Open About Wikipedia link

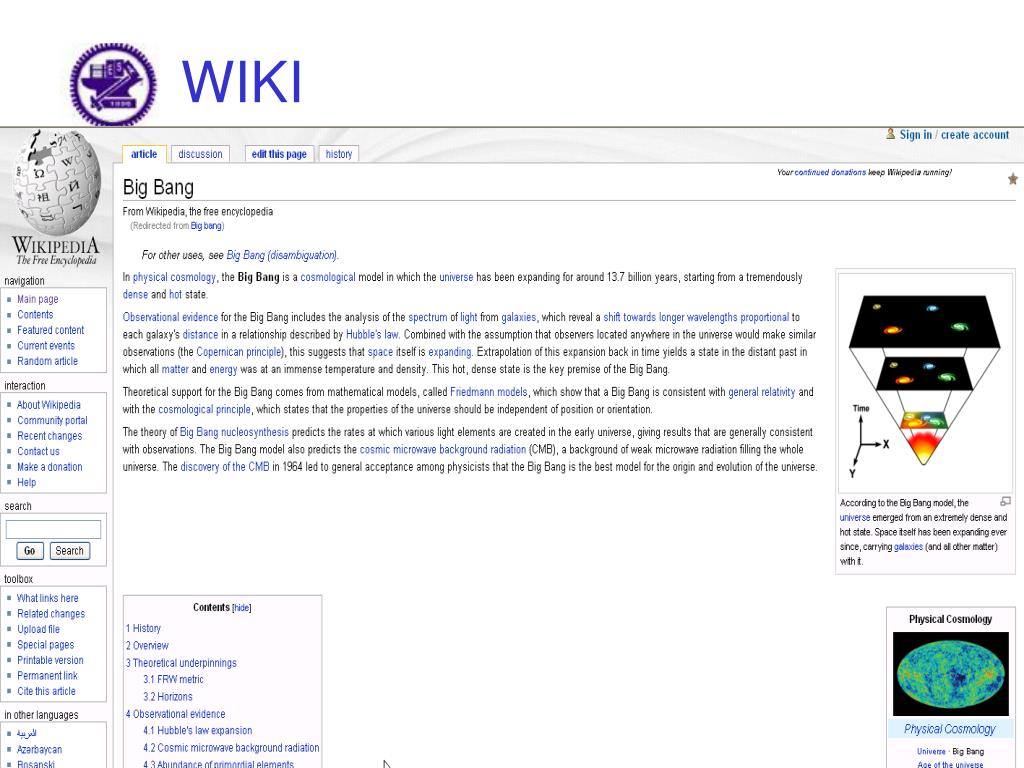pos(48,405)
